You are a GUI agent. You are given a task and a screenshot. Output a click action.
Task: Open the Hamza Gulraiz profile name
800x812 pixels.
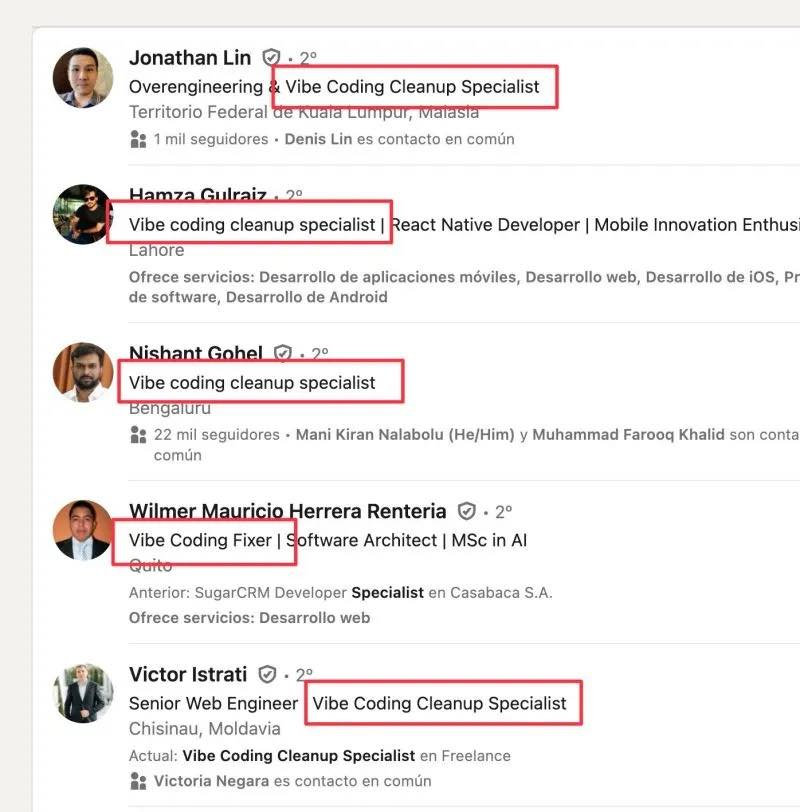click(198, 195)
